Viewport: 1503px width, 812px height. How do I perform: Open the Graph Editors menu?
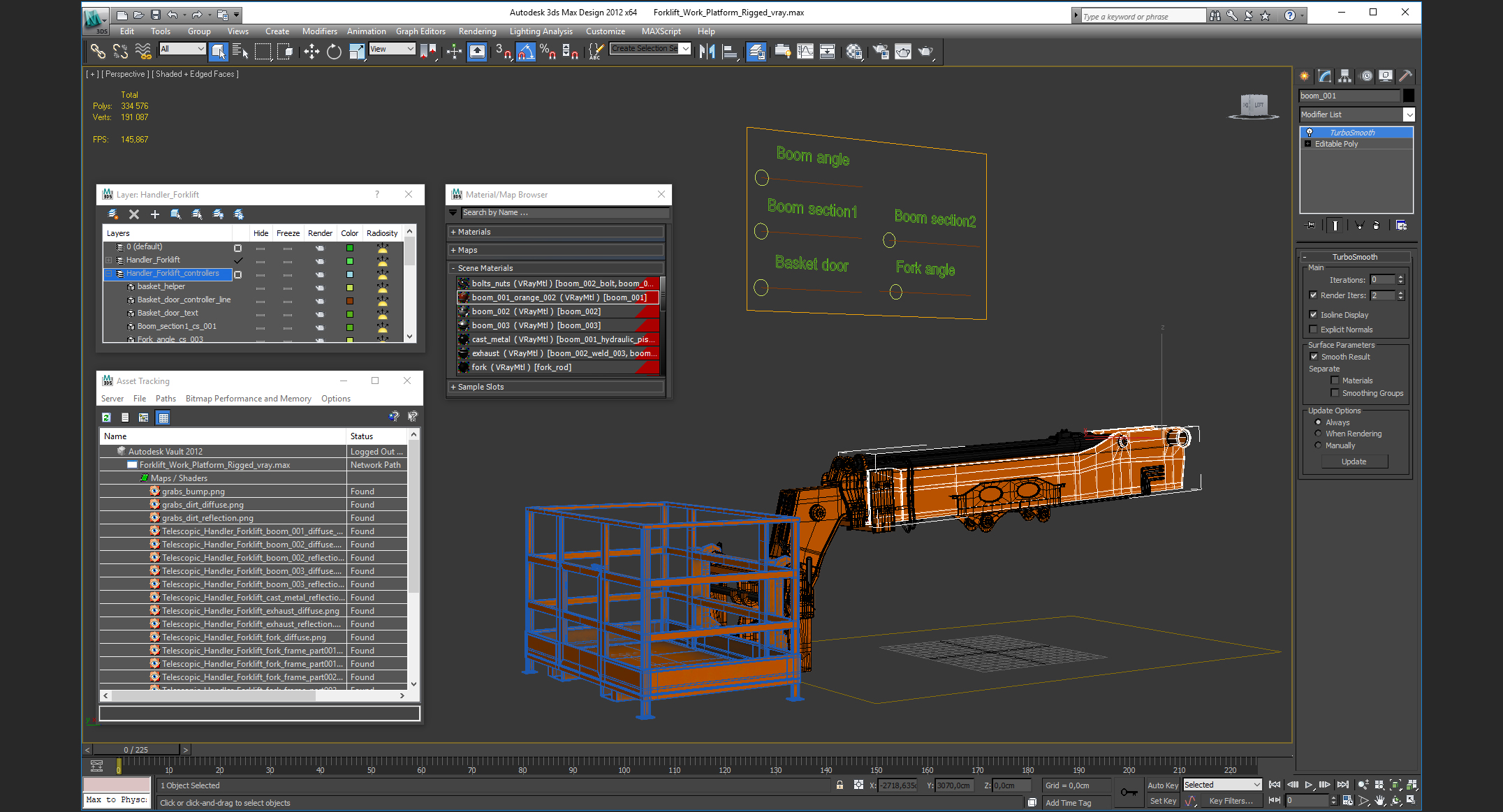420,31
